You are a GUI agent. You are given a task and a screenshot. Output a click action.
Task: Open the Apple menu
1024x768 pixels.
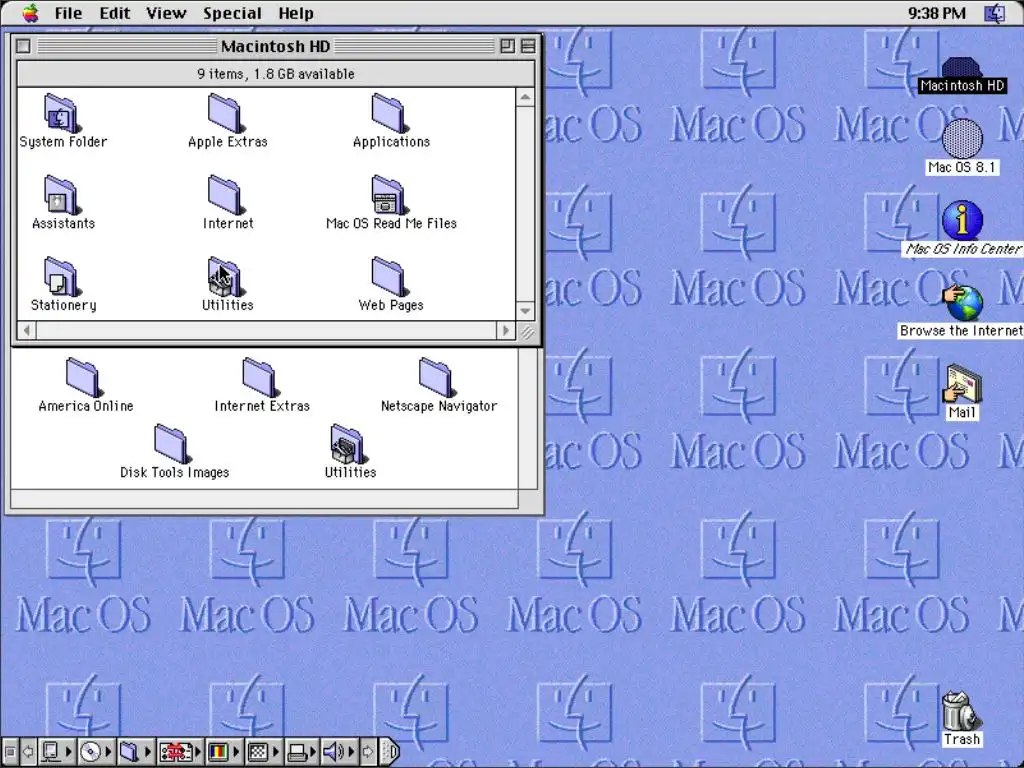[x=30, y=13]
